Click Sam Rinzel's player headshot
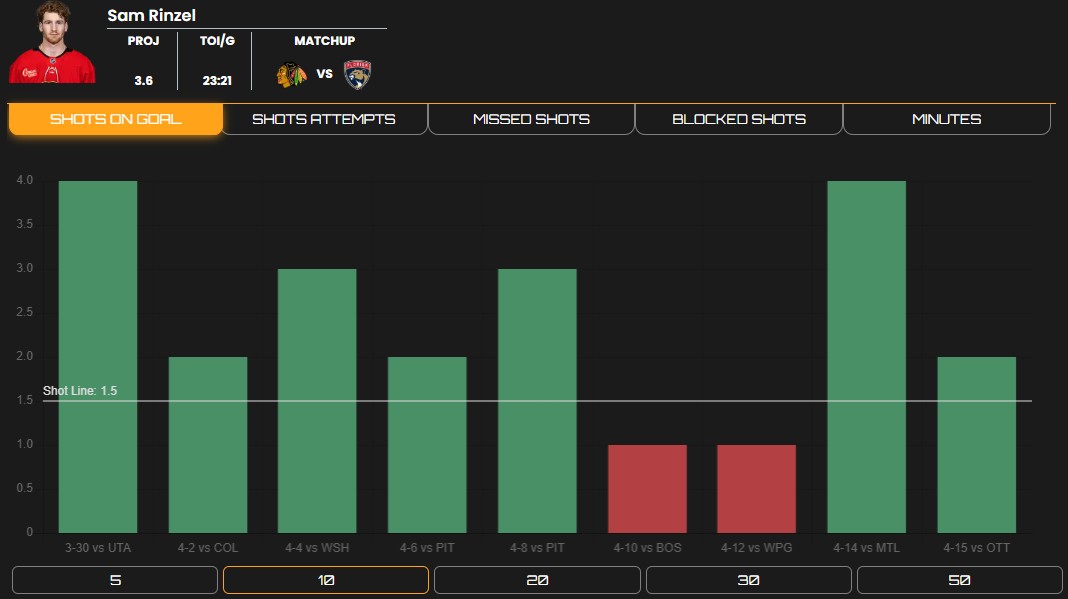1068x599 pixels. [52, 43]
